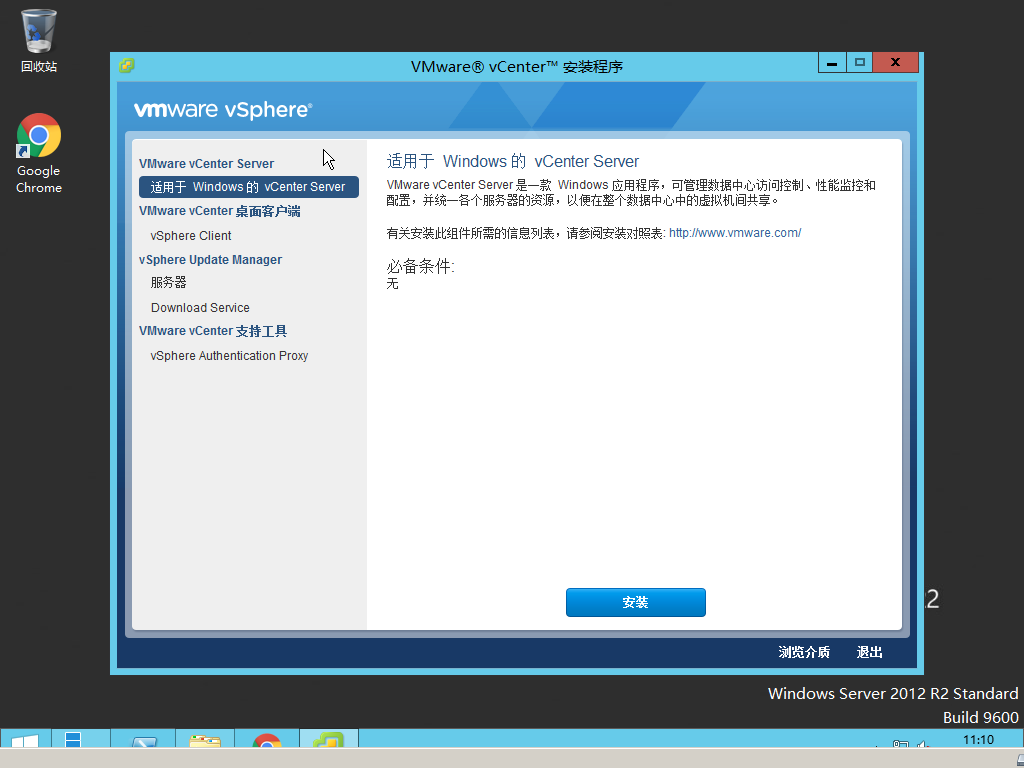The width and height of the screenshot is (1024, 768).
Task: Open Recycle Bin desktop icon
Action: coord(39,40)
